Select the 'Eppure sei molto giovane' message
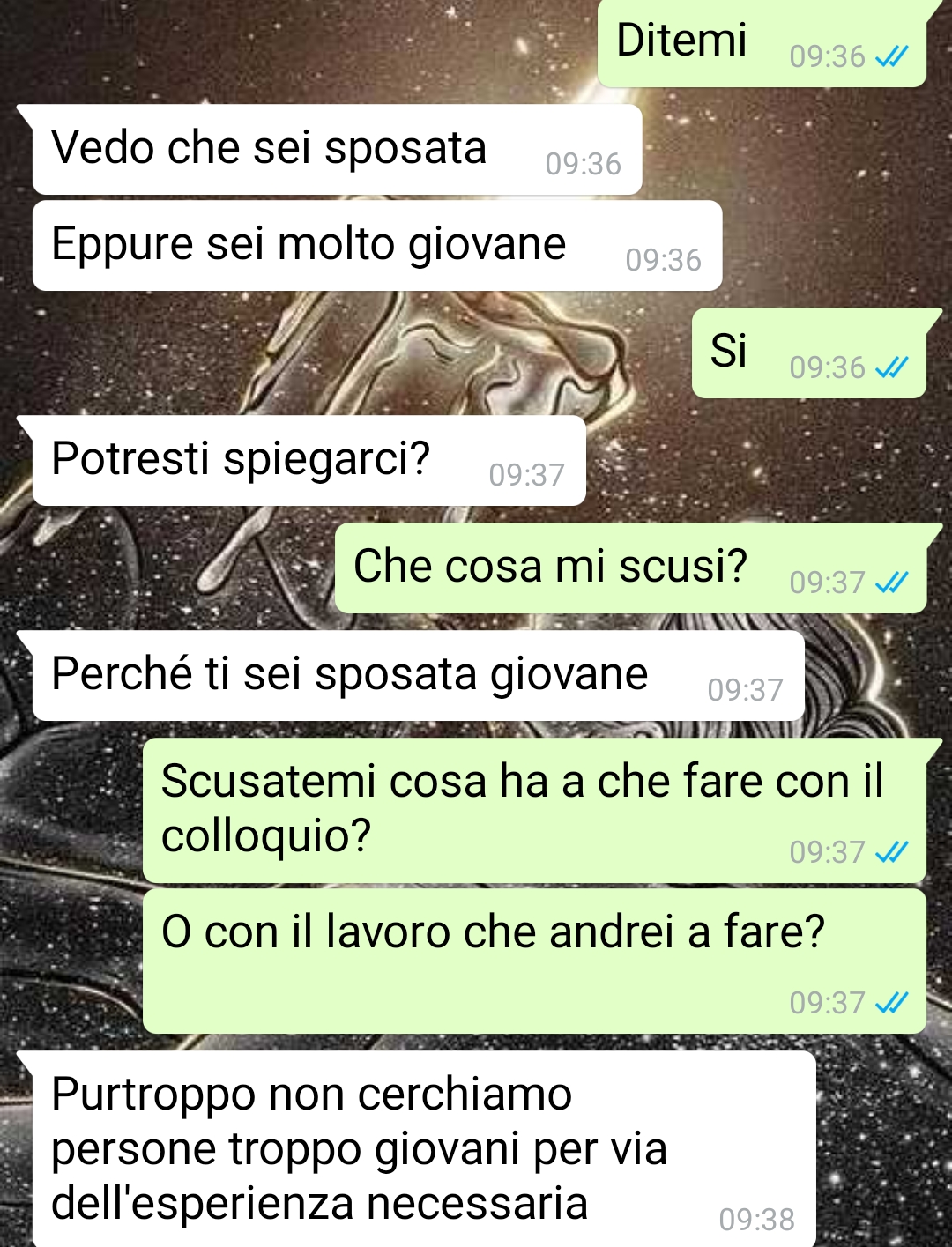Screen dimensions: 952x1247 click(377, 245)
